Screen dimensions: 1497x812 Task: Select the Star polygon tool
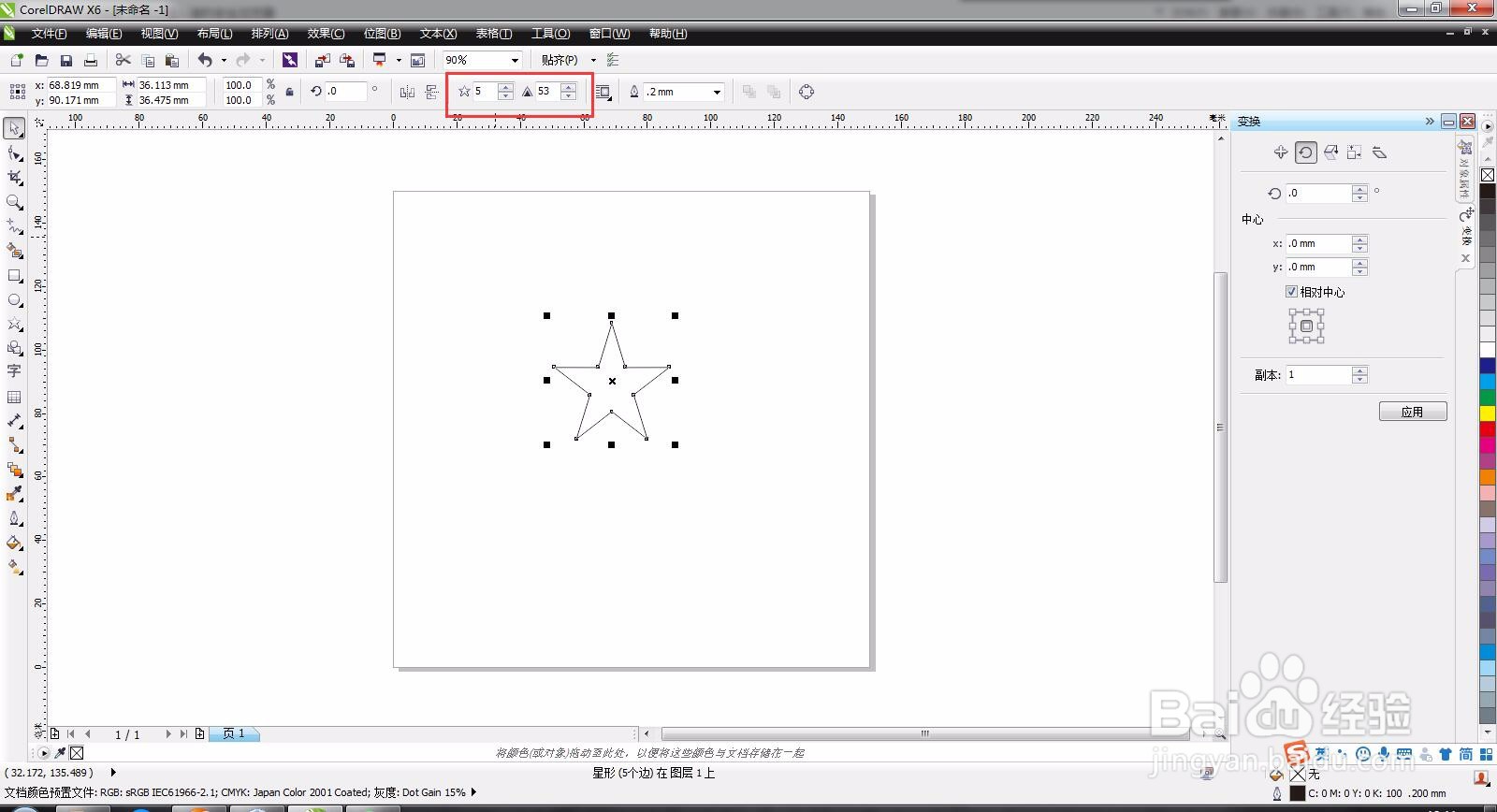click(x=15, y=324)
